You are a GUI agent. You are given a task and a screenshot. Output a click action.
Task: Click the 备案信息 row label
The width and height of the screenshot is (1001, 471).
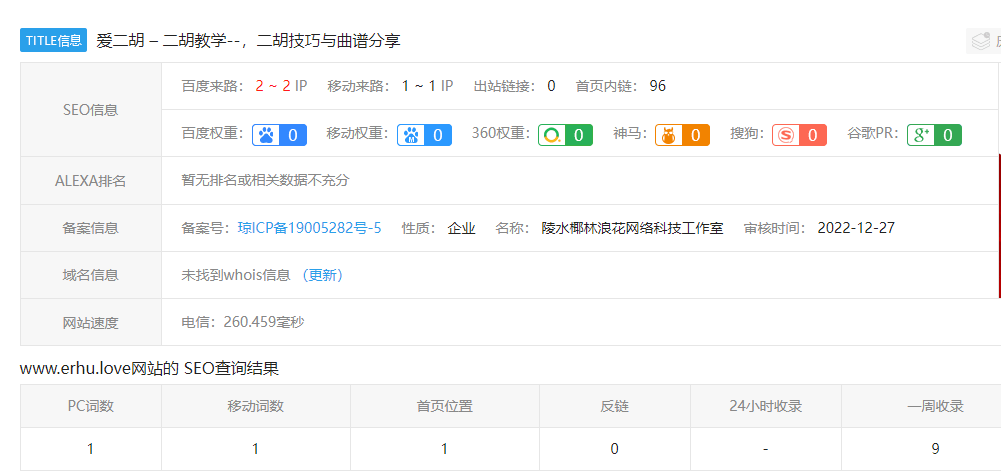91,228
